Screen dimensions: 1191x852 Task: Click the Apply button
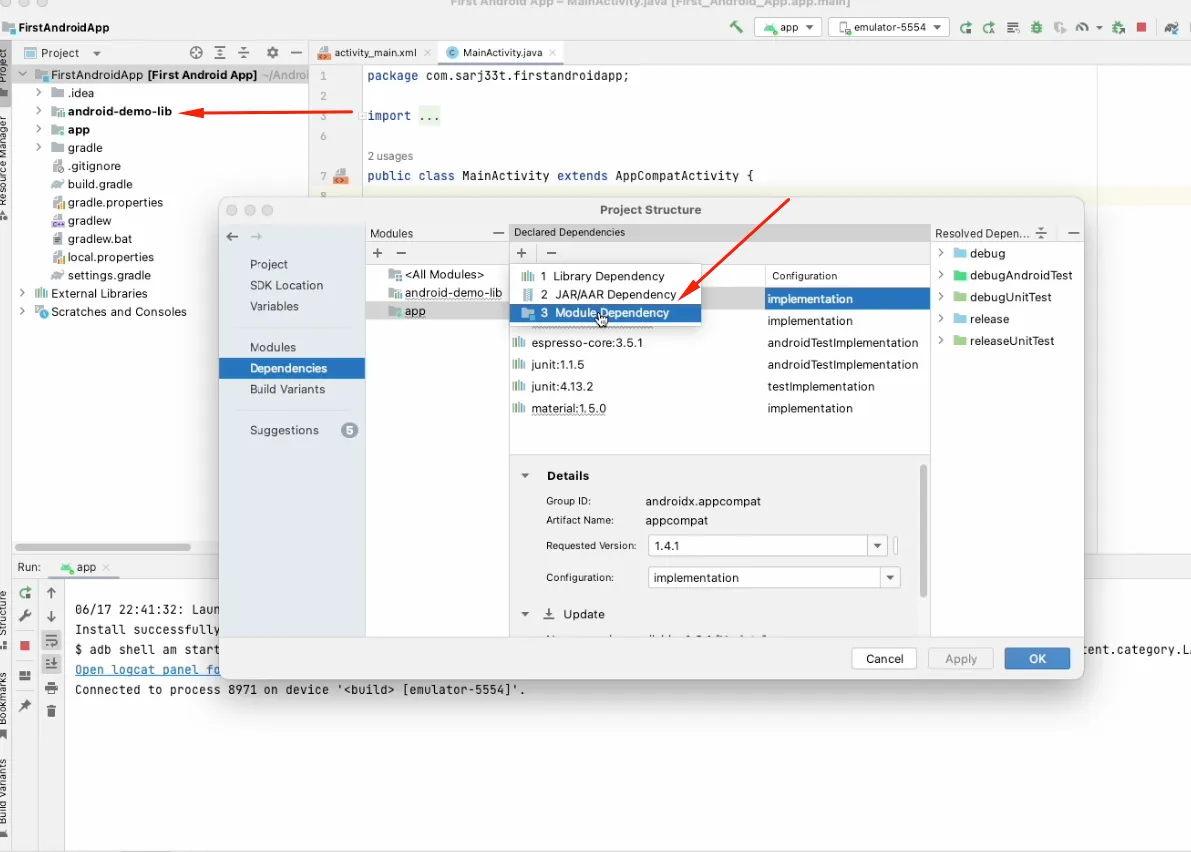coord(961,658)
